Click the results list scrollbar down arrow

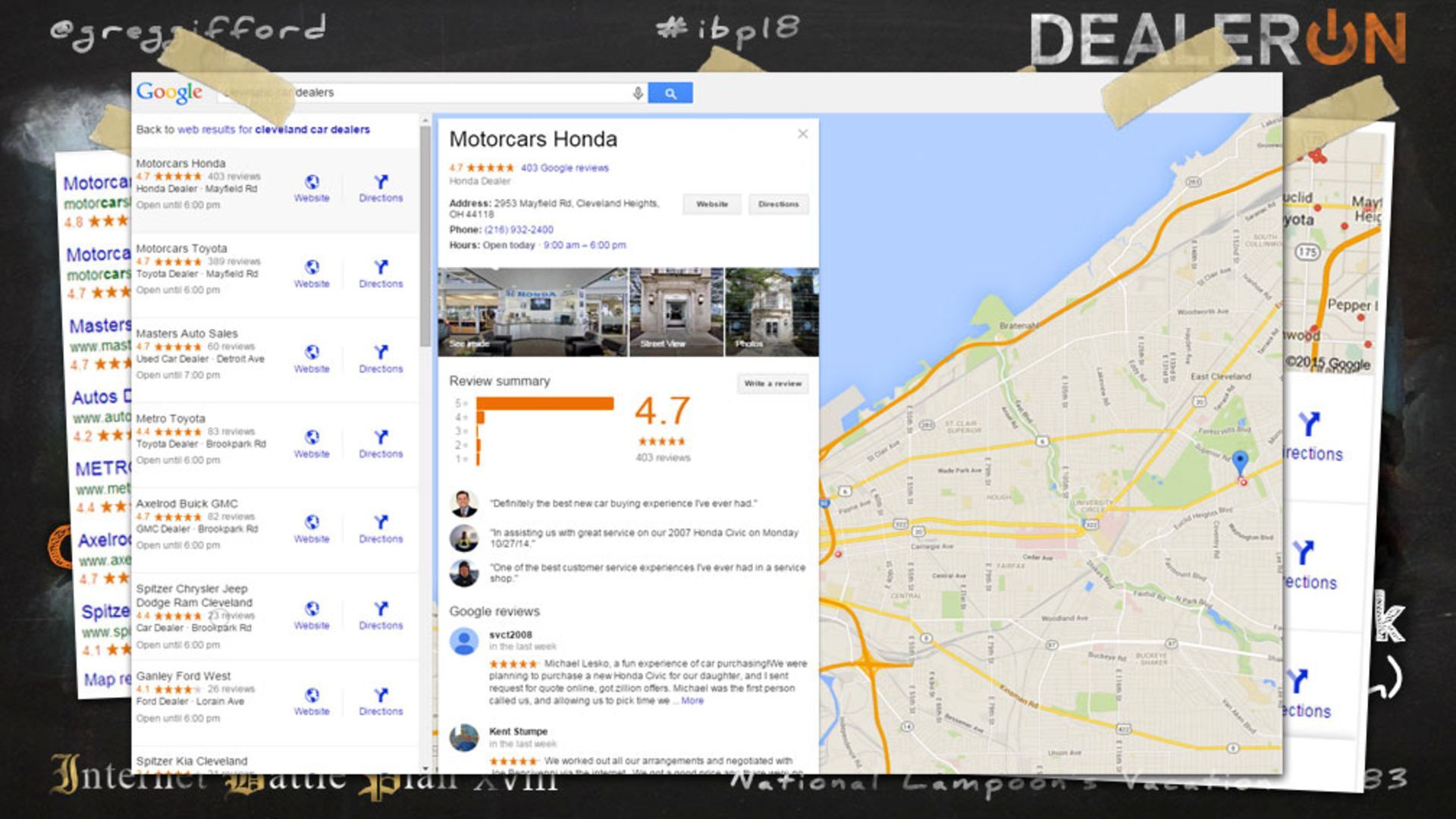coord(425,767)
